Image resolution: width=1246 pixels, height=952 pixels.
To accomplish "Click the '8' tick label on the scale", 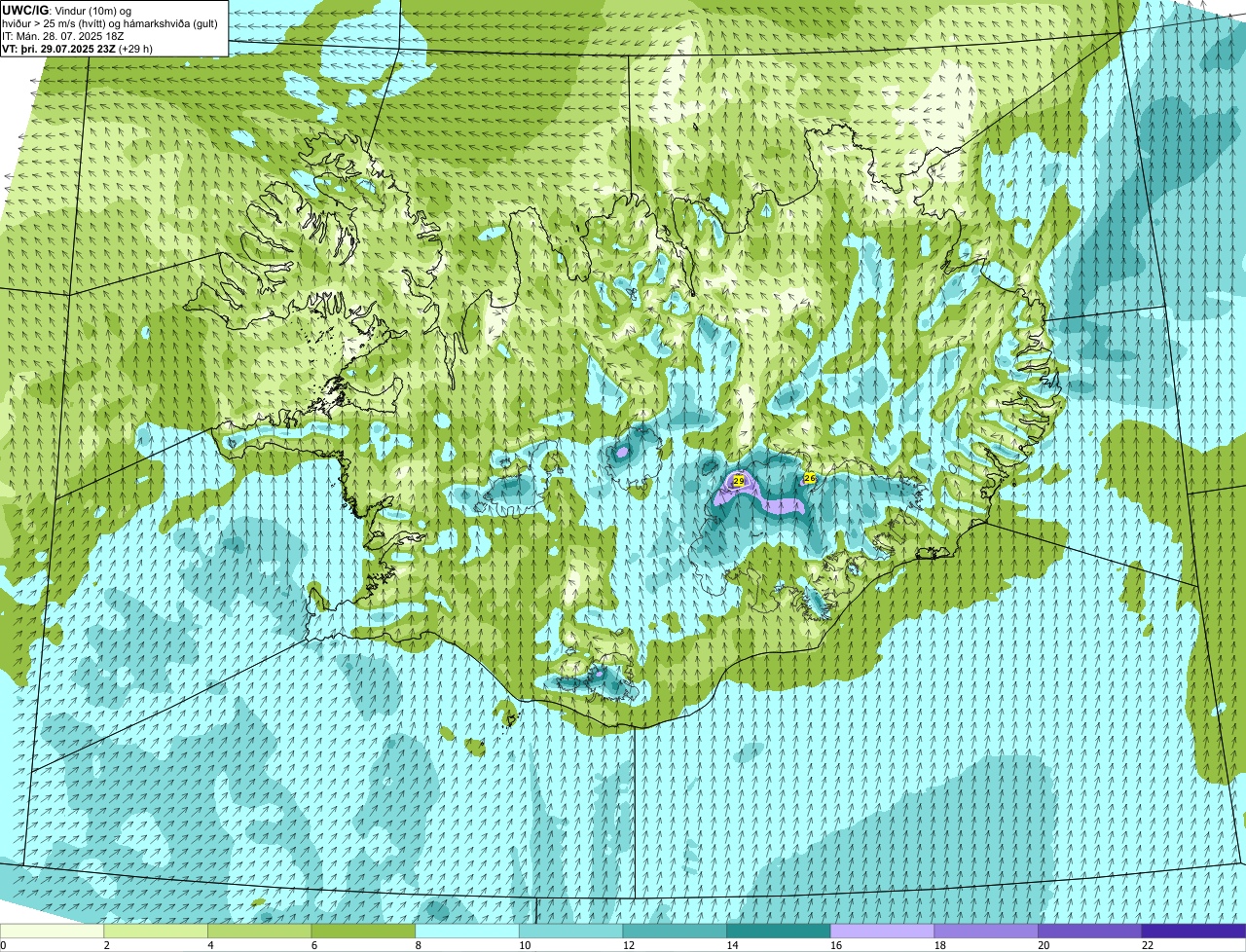I will click(x=419, y=945).
